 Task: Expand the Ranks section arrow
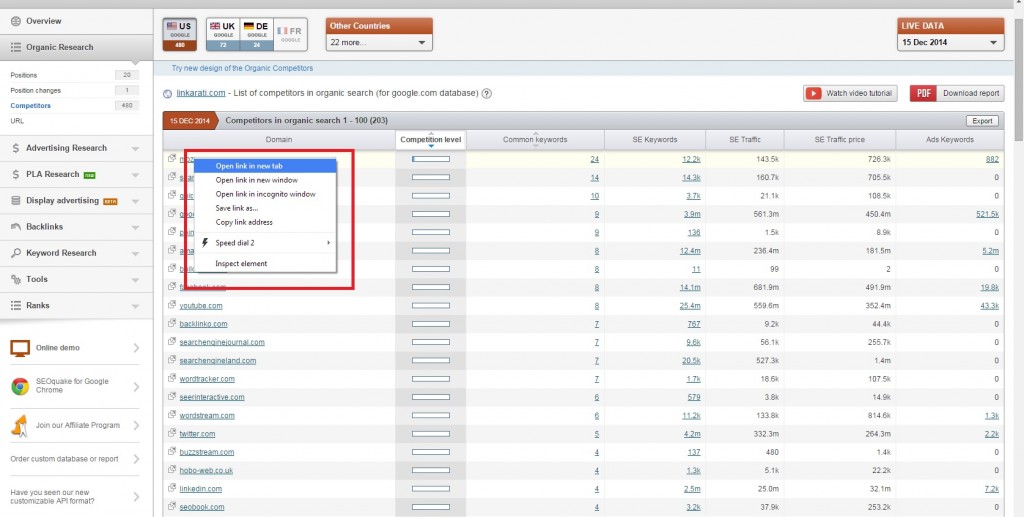click(135, 306)
